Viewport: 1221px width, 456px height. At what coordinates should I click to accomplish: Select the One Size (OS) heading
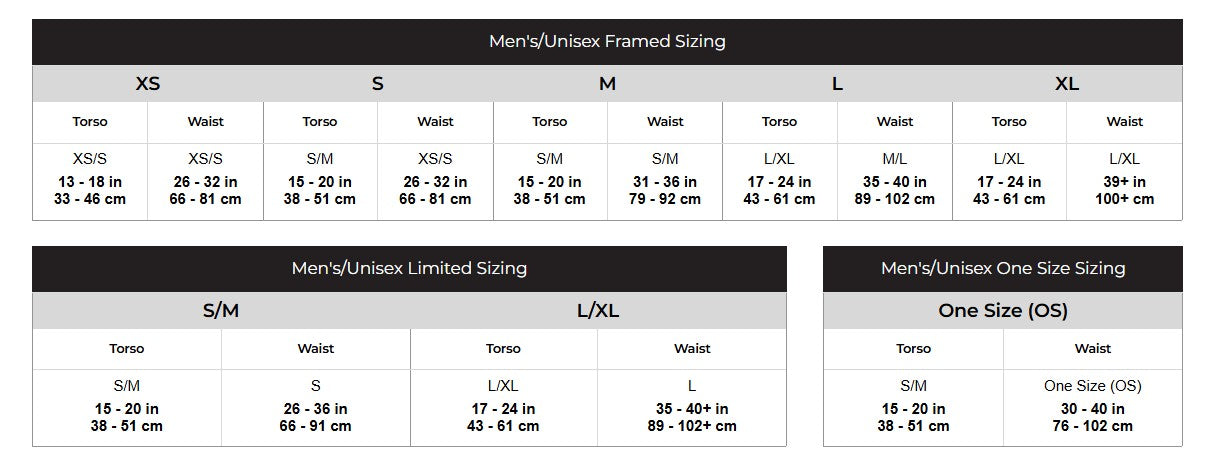pos(1002,310)
